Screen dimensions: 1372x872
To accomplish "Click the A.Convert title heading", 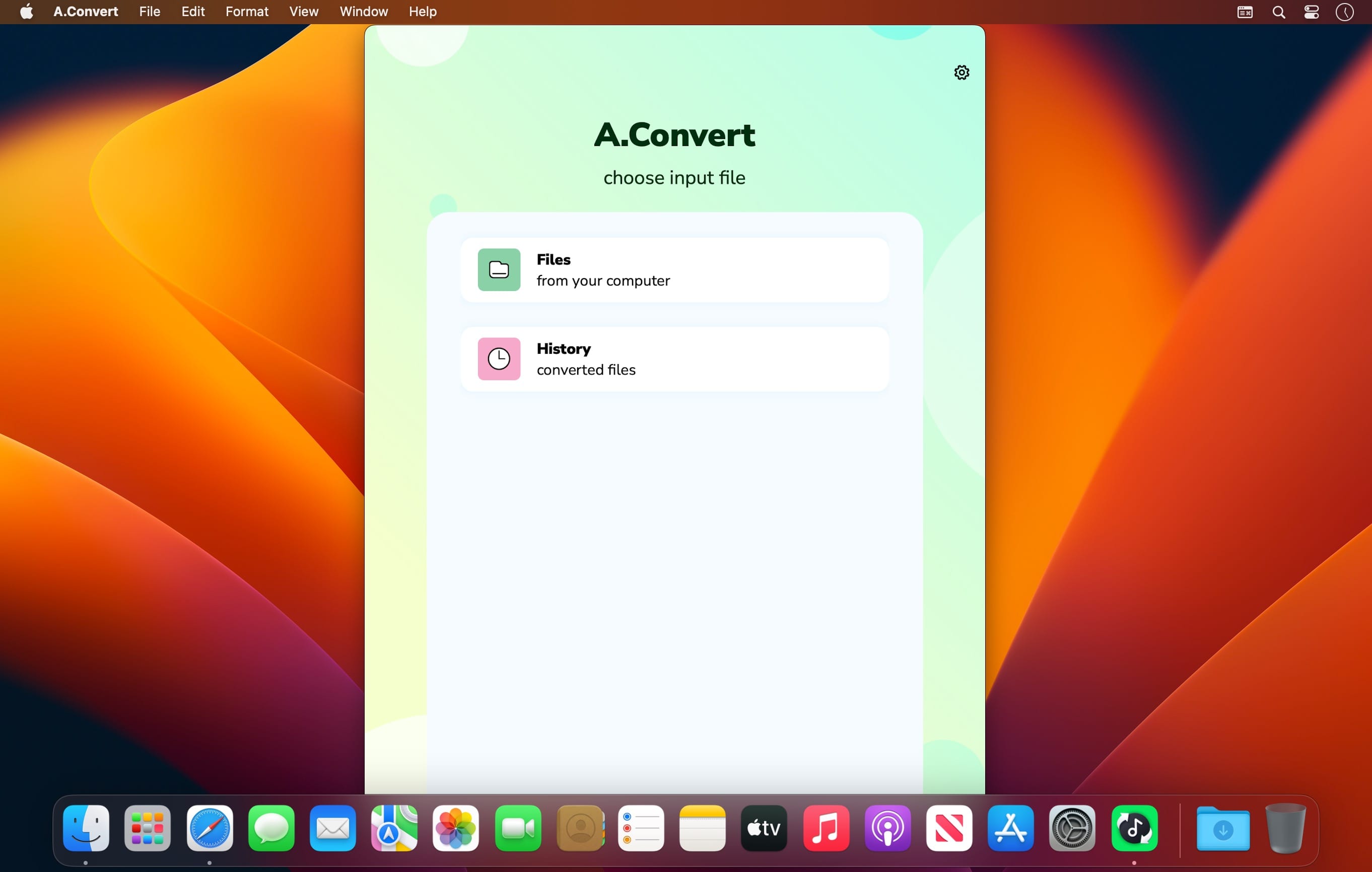I will 674,135.
